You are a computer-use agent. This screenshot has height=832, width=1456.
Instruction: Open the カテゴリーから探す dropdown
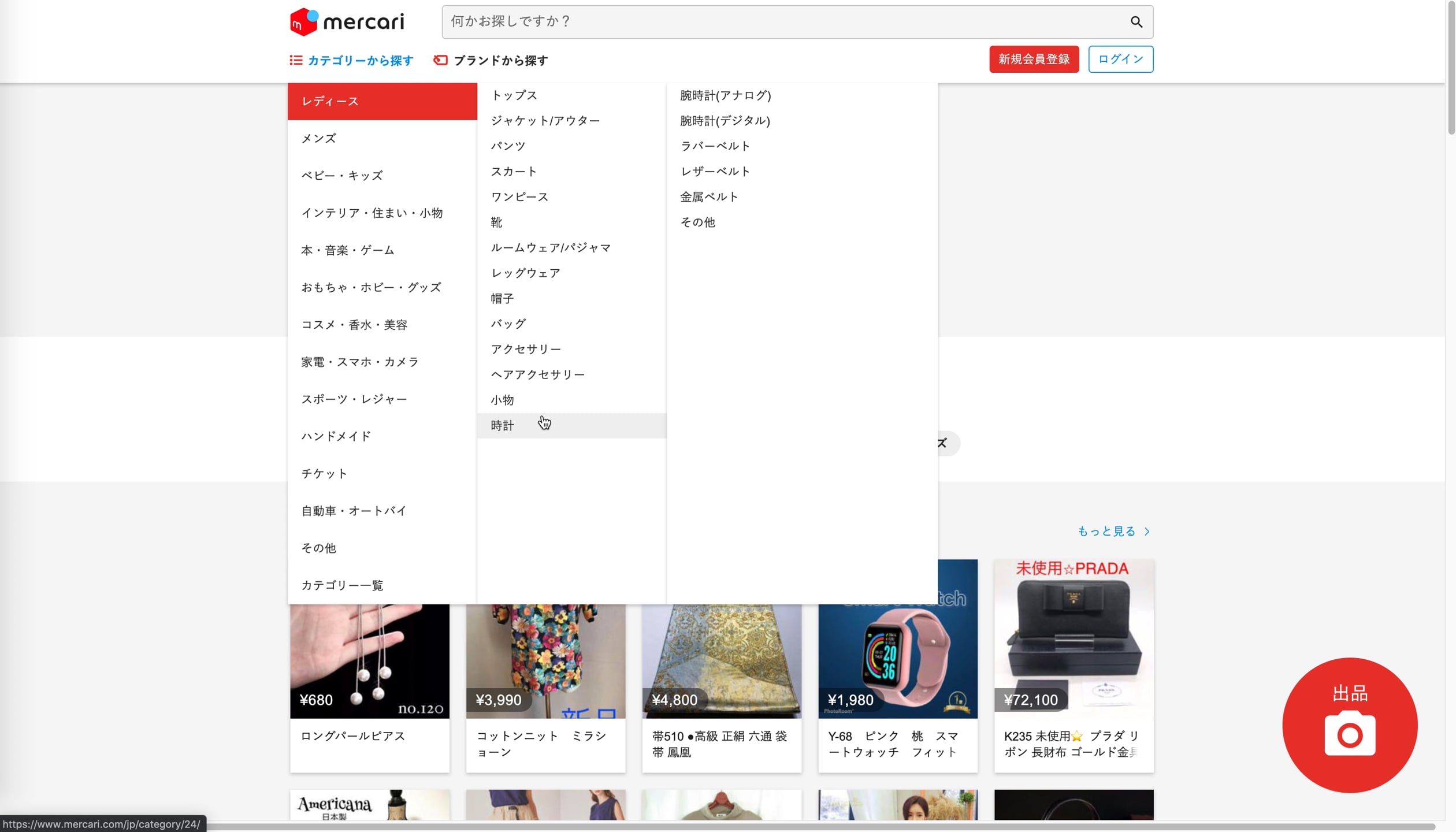pos(360,61)
